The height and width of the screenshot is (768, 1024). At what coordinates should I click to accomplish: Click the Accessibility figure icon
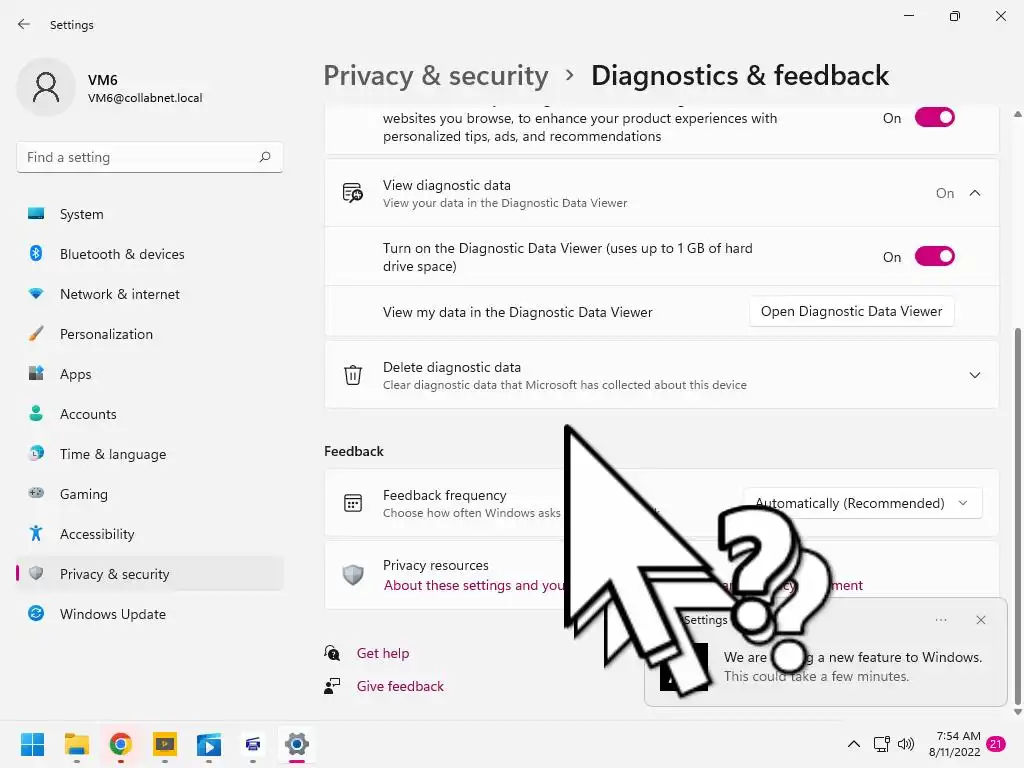coord(36,534)
